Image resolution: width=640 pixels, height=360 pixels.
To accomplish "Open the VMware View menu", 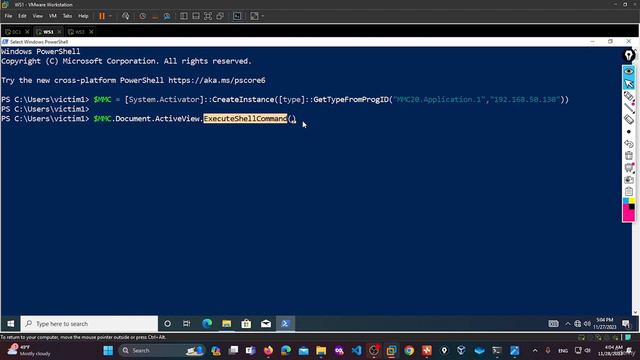I will pos(38,16).
